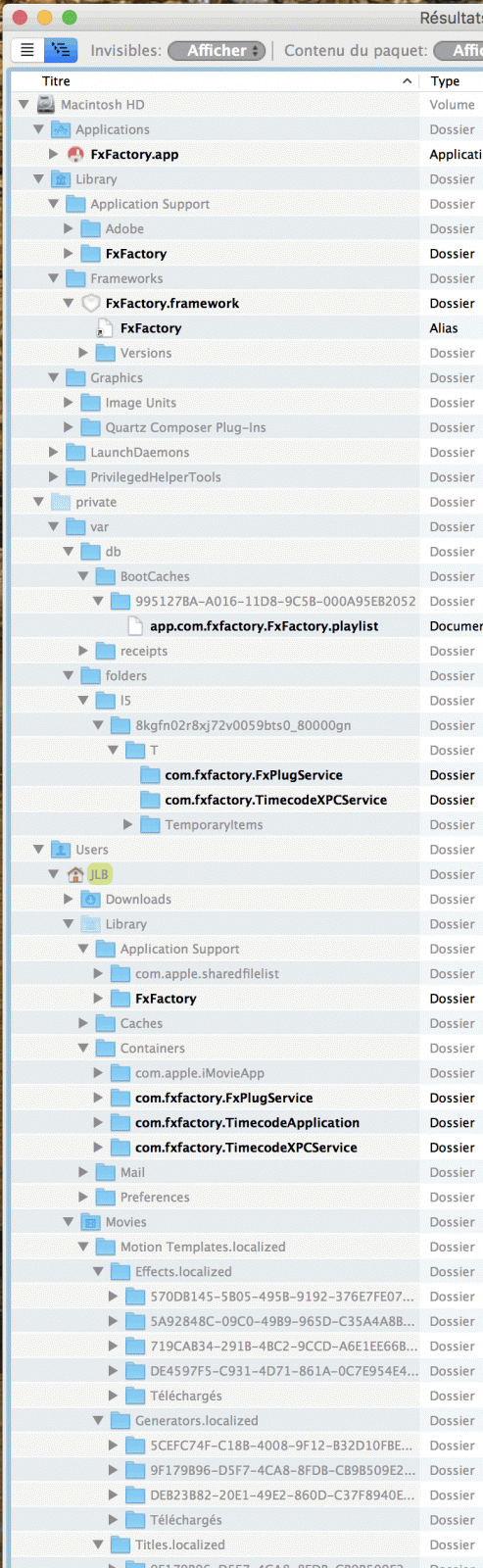Click the private folder icon

click(x=61, y=502)
